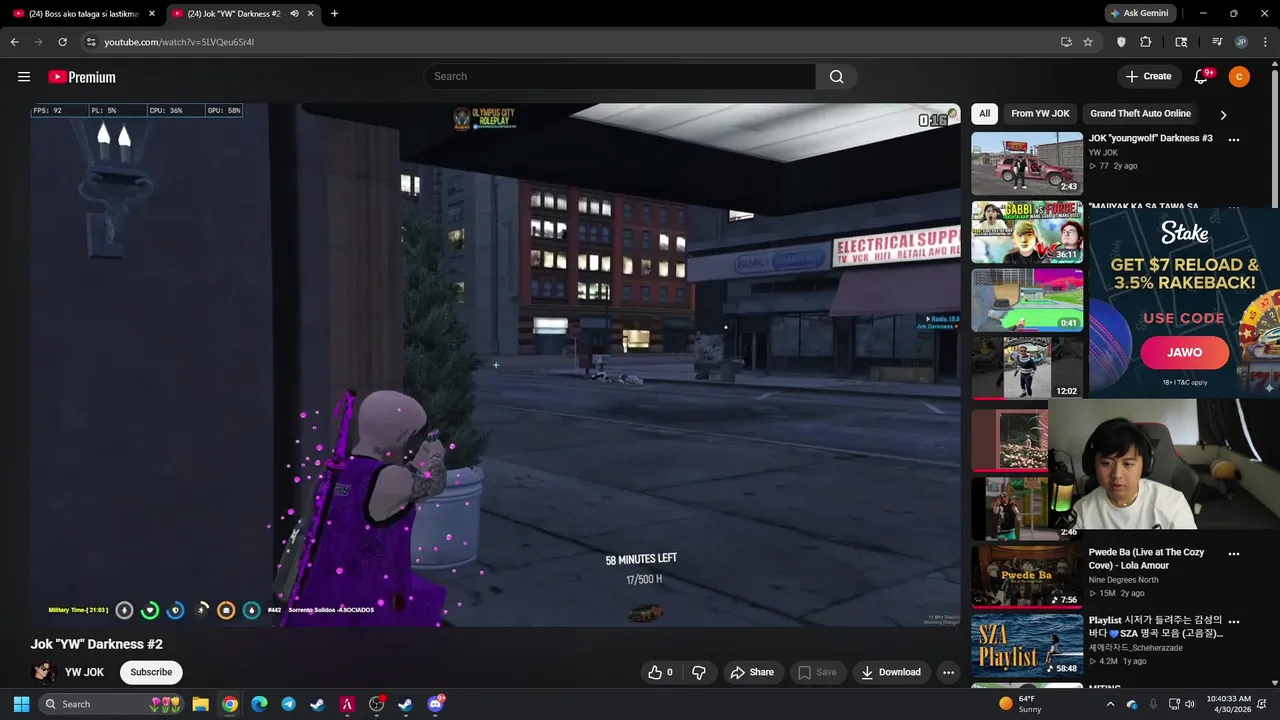Play or pause the video player
1280x720 pixels.
coord(495,365)
